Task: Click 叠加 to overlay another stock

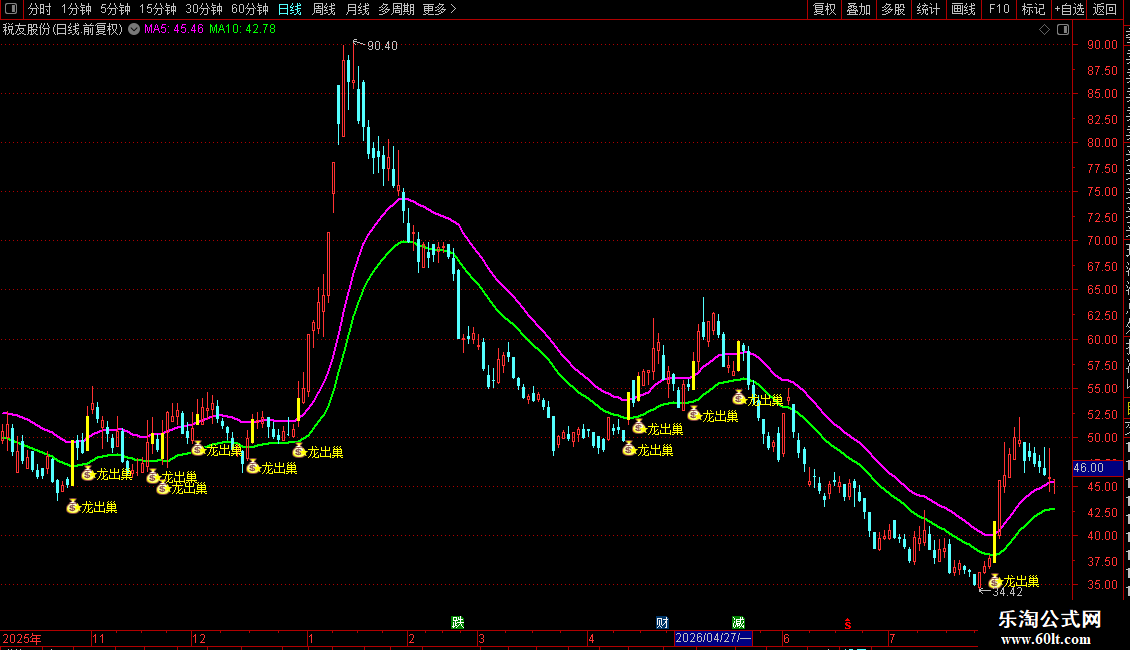Action: point(858,9)
